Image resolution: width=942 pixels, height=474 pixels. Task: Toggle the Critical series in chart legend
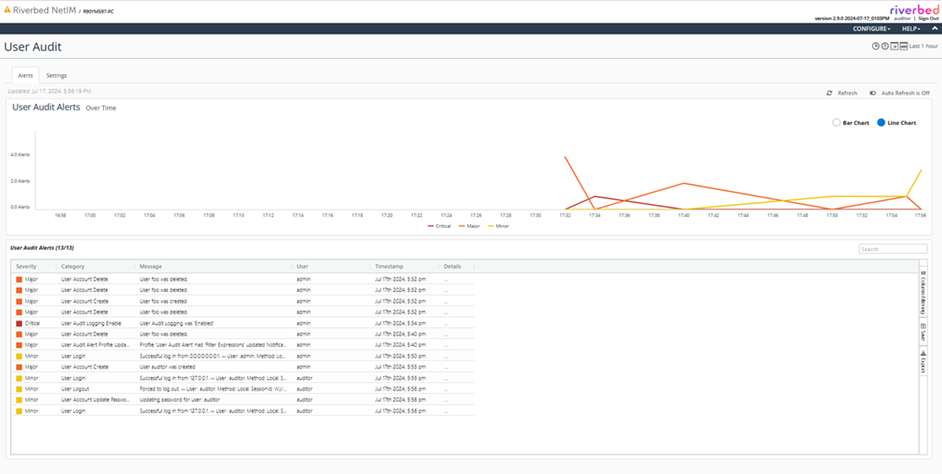pyautogui.click(x=440, y=226)
